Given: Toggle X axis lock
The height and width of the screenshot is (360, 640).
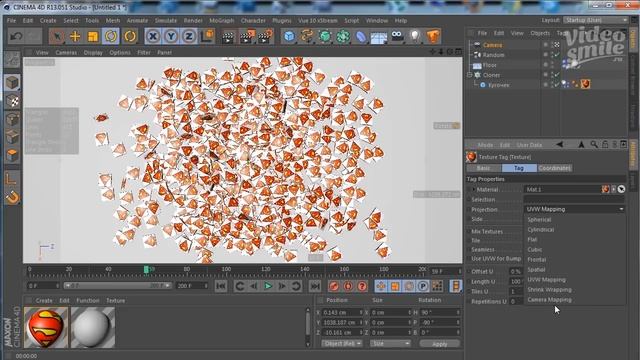Looking at the screenshot, I should point(153,37).
